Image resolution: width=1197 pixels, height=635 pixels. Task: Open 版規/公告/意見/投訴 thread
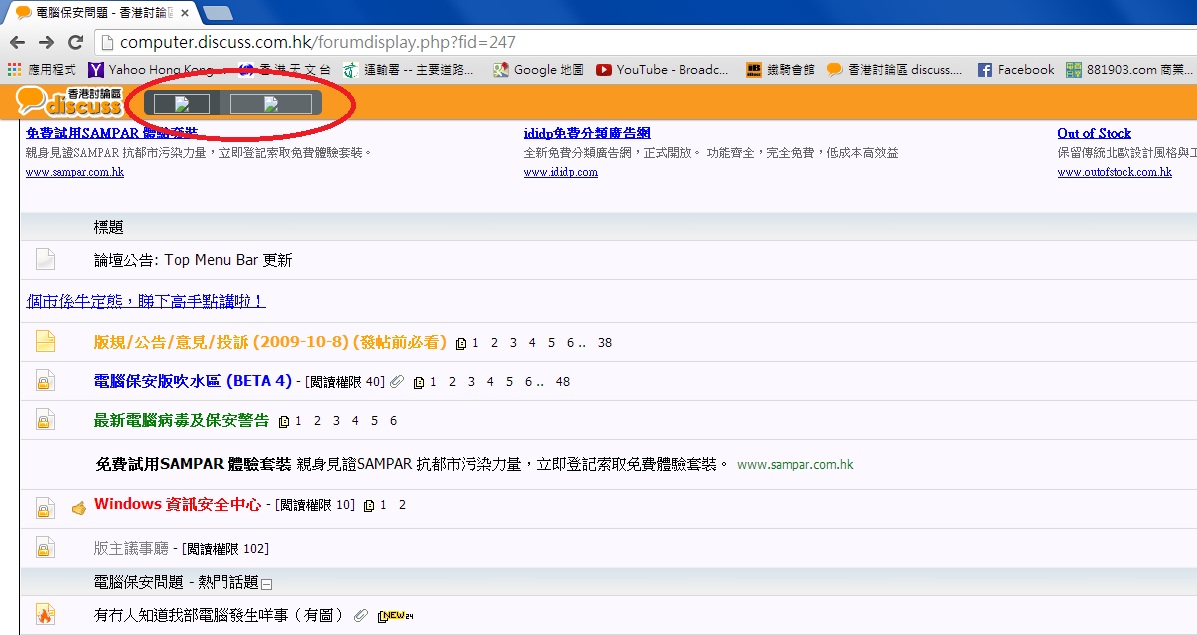(270, 342)
